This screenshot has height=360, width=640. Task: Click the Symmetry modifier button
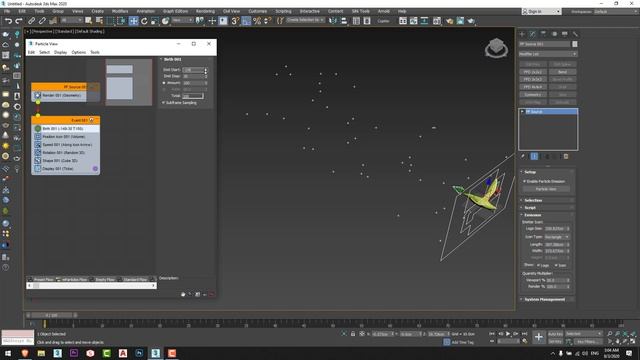(533, 95)
